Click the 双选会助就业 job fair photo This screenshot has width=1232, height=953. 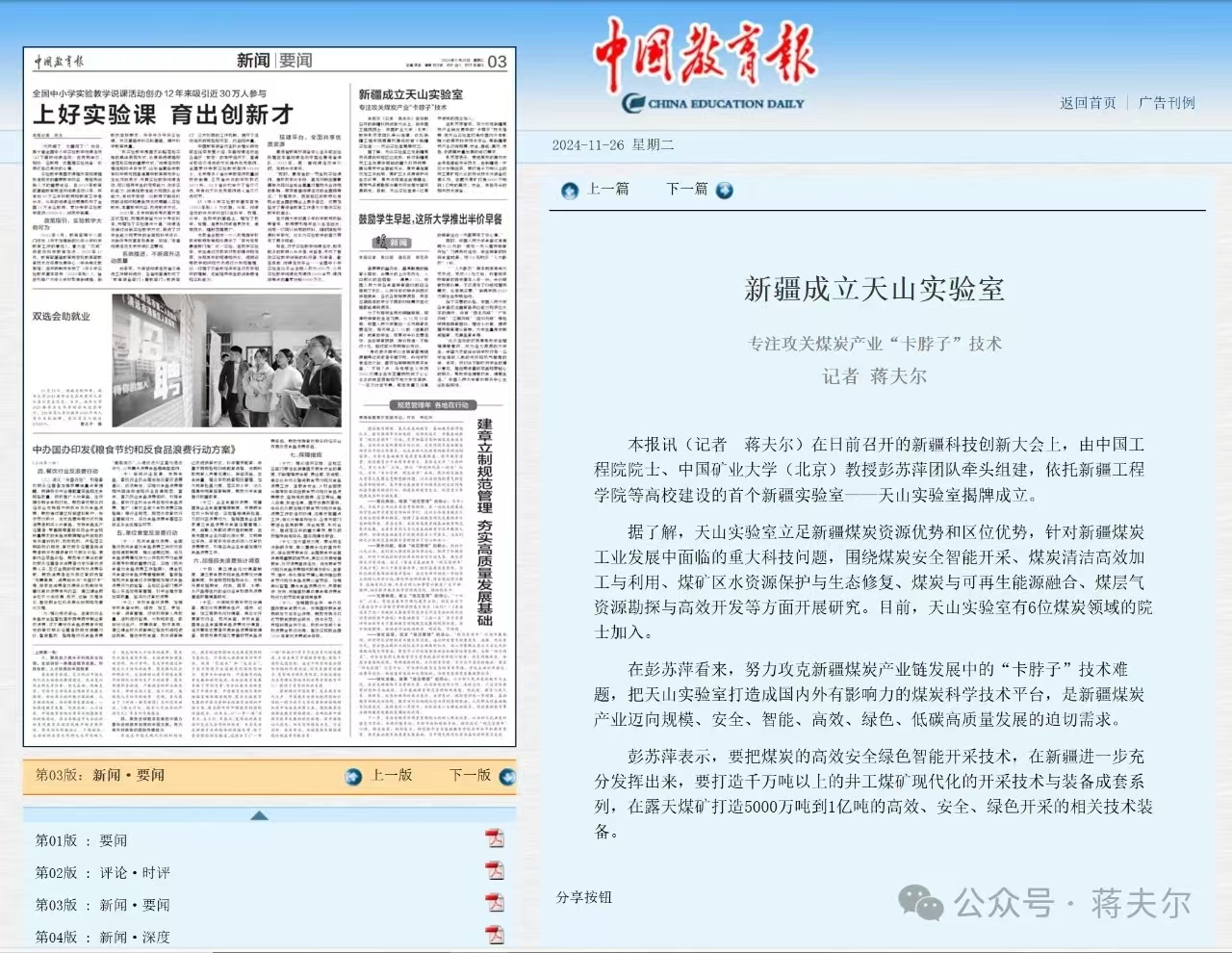(226, 360)
